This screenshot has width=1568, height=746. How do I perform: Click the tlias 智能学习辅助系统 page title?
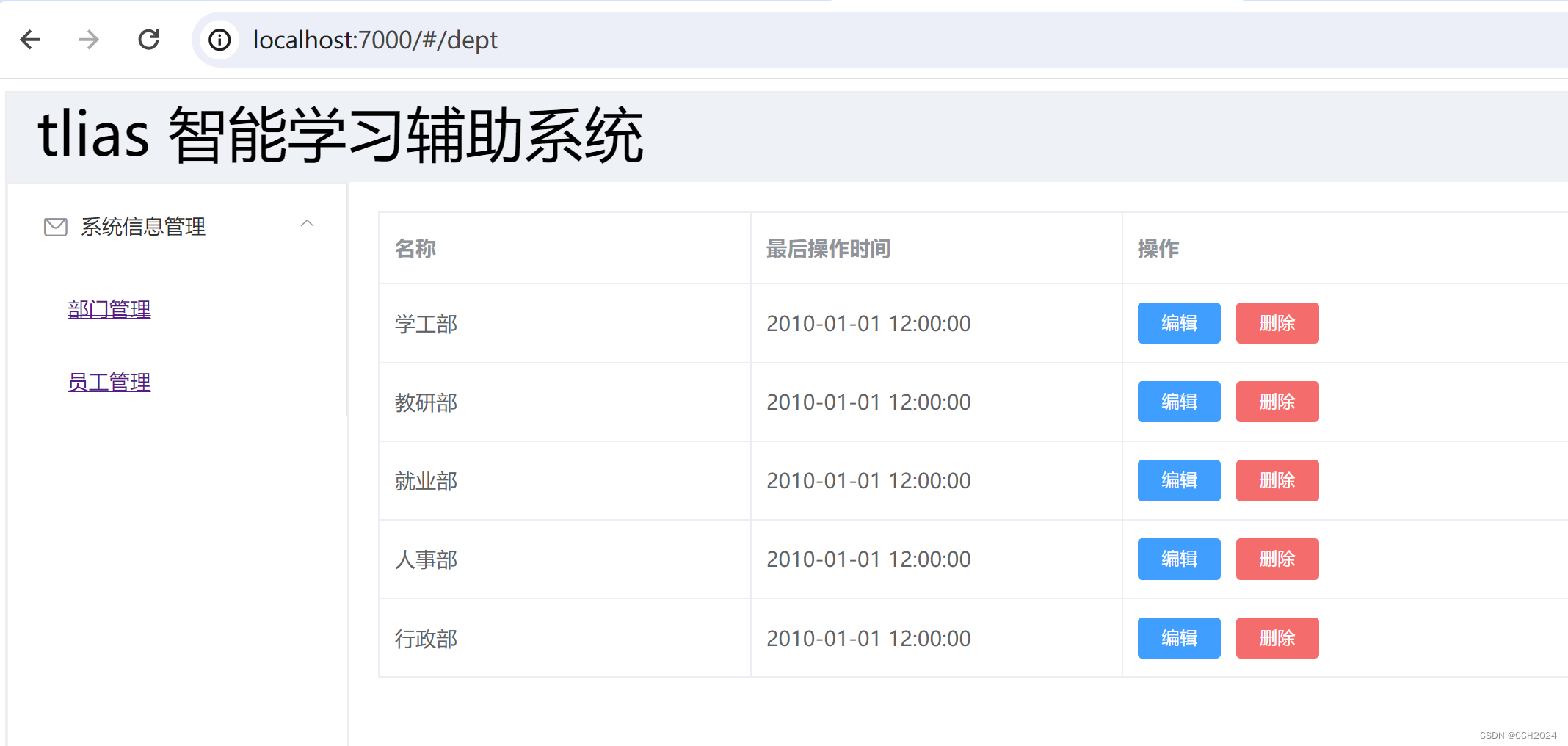(341, 134)
